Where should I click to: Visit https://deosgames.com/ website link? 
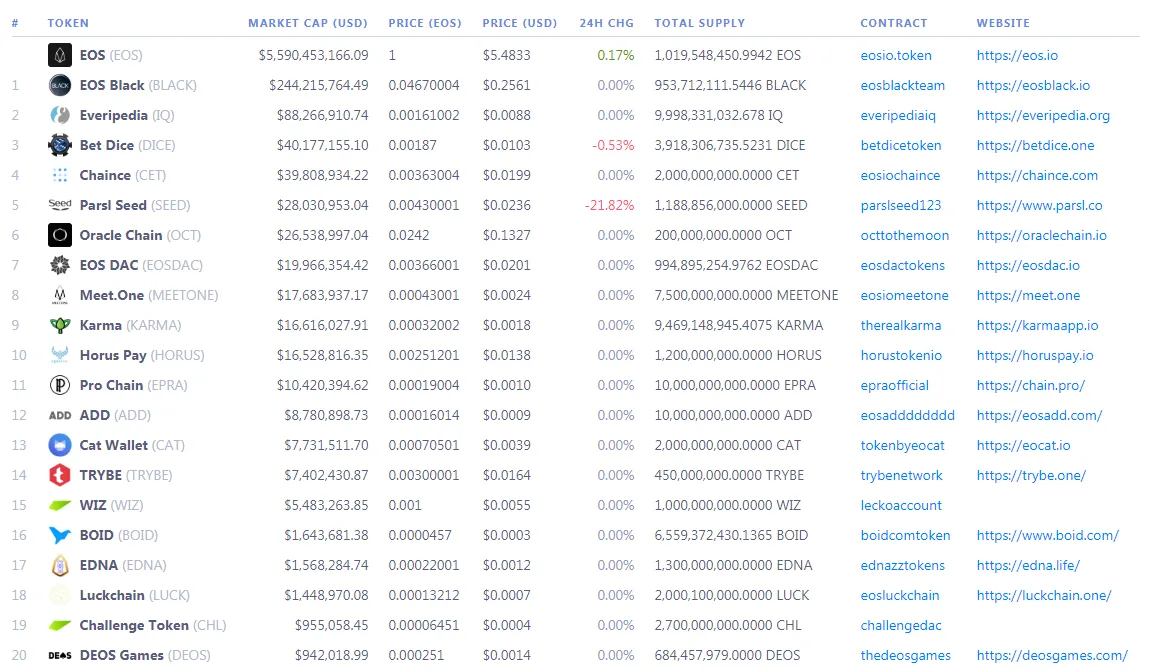click(1052, 655)
